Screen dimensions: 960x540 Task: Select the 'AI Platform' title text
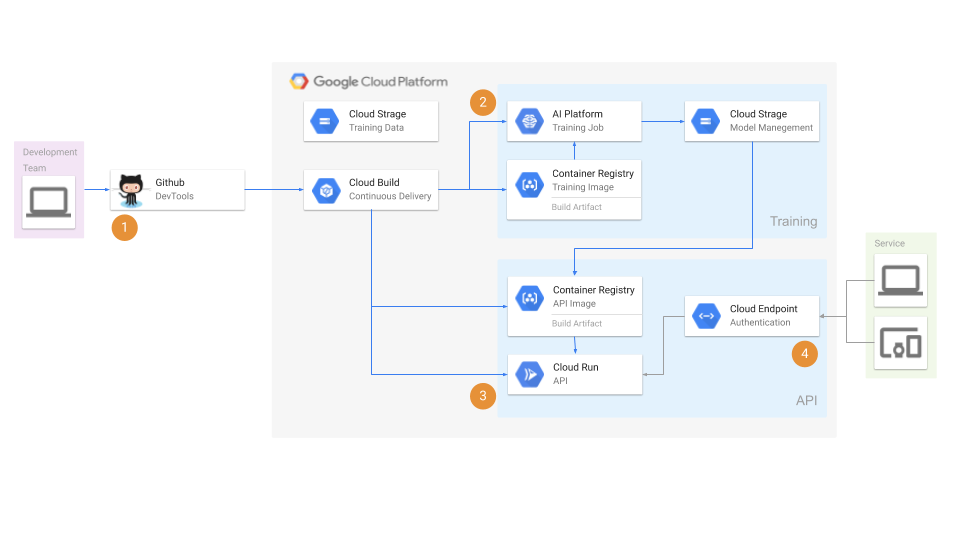click(577, 114)
